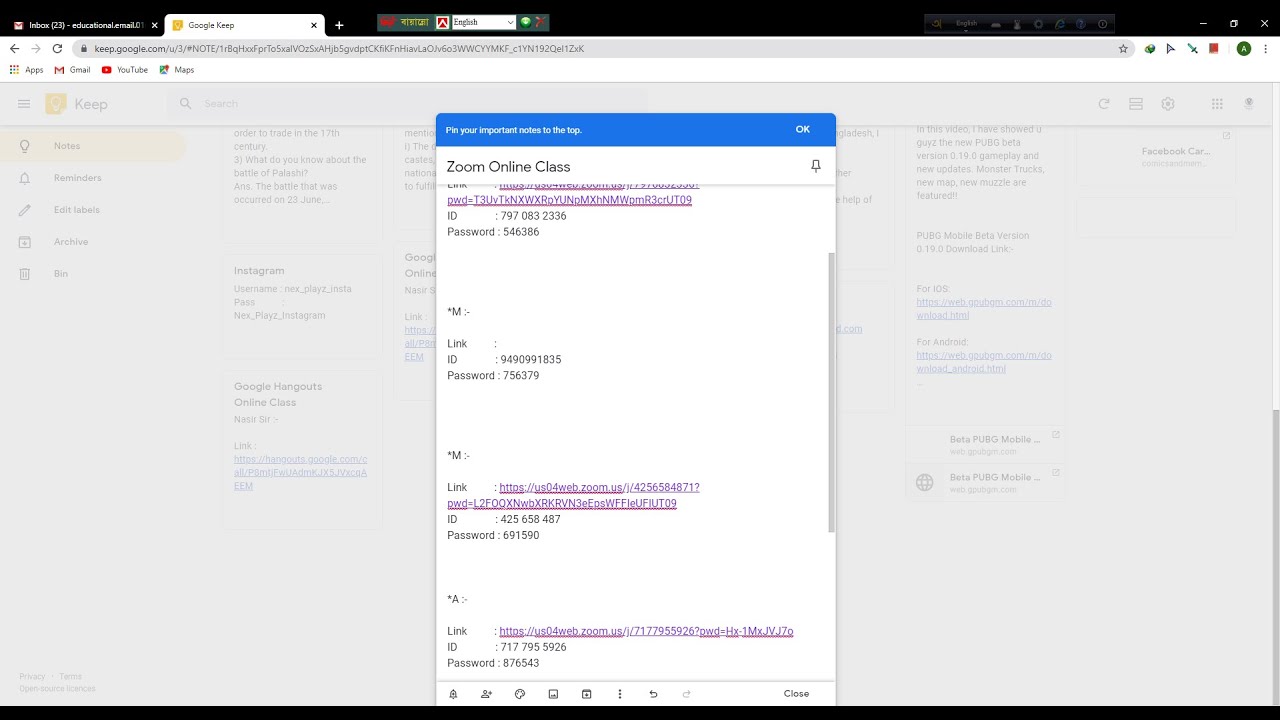Open the Zoom link for meeting 7177955926
The height and width of the screenshot is (720, 1280).
pos(646,632)
